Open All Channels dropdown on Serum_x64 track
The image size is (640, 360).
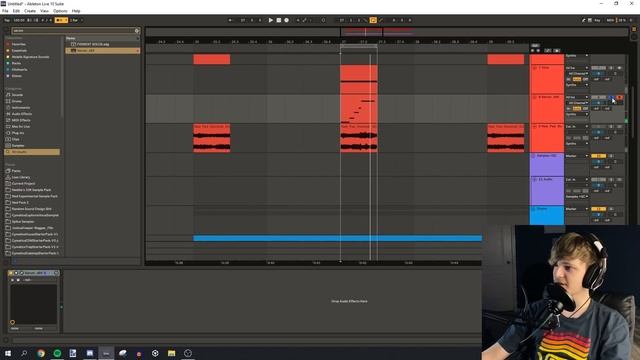point(577,103)
